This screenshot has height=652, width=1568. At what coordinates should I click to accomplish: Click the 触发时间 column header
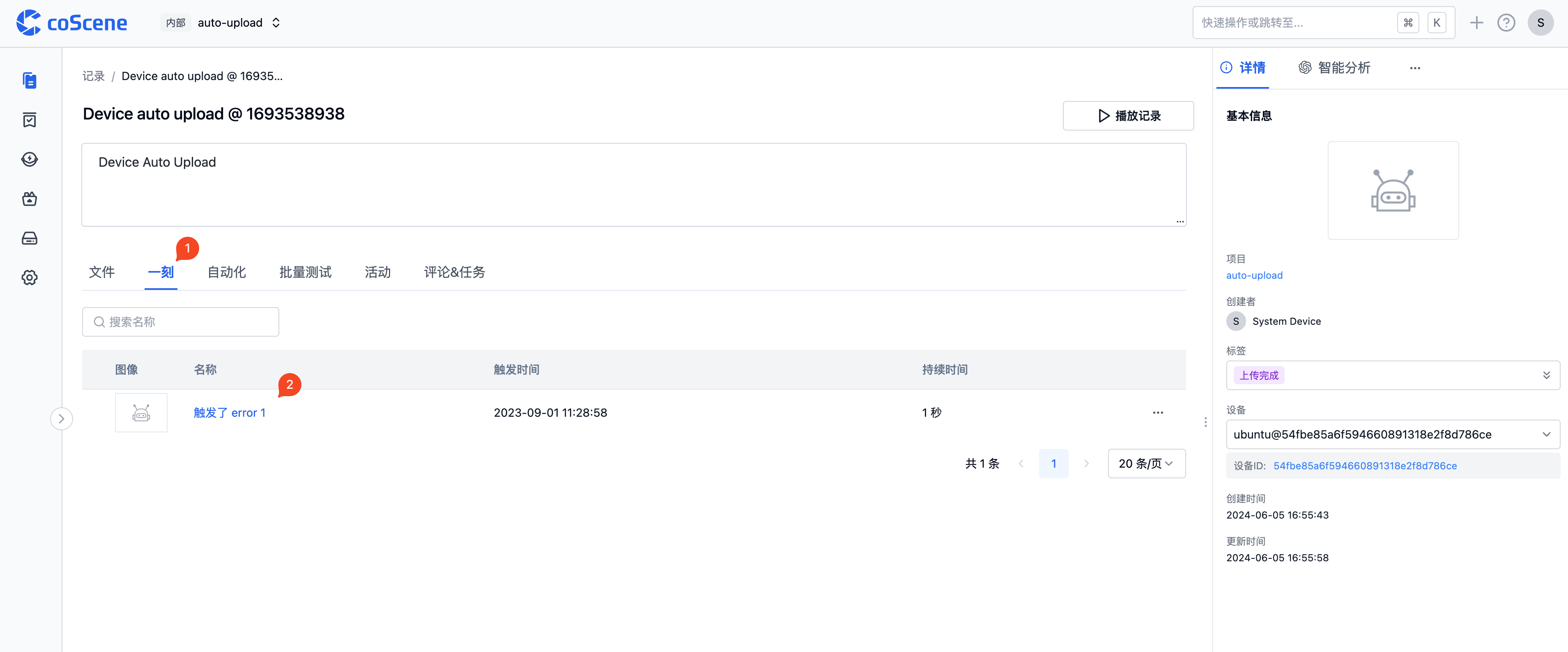click(516, 370)
